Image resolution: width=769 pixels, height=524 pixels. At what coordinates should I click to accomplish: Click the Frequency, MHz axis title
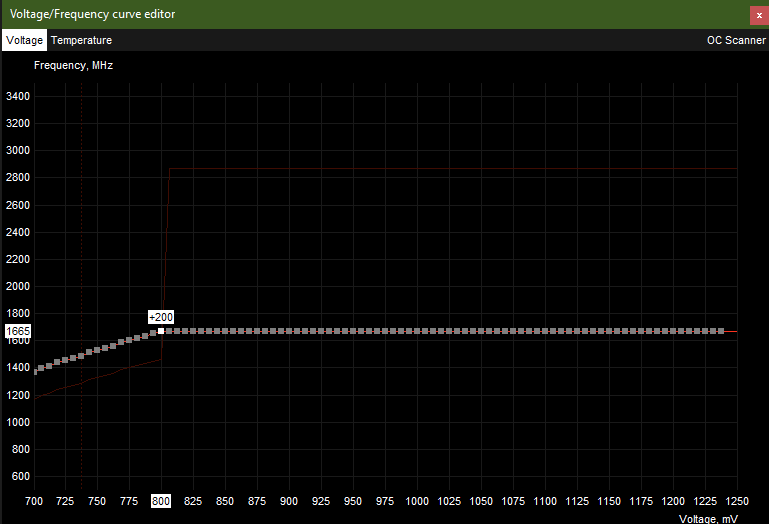74,65
